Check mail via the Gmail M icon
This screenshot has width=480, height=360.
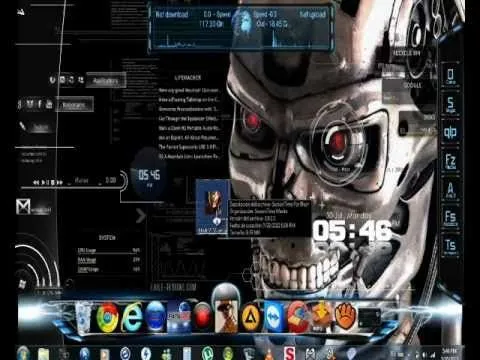[23, 207]
